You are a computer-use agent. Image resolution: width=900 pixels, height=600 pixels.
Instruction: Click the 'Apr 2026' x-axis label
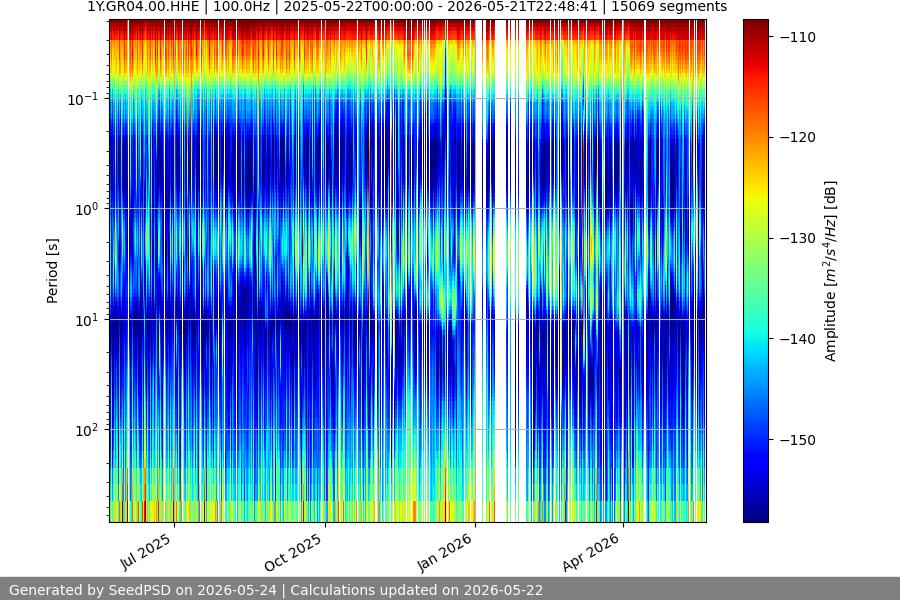591,552
